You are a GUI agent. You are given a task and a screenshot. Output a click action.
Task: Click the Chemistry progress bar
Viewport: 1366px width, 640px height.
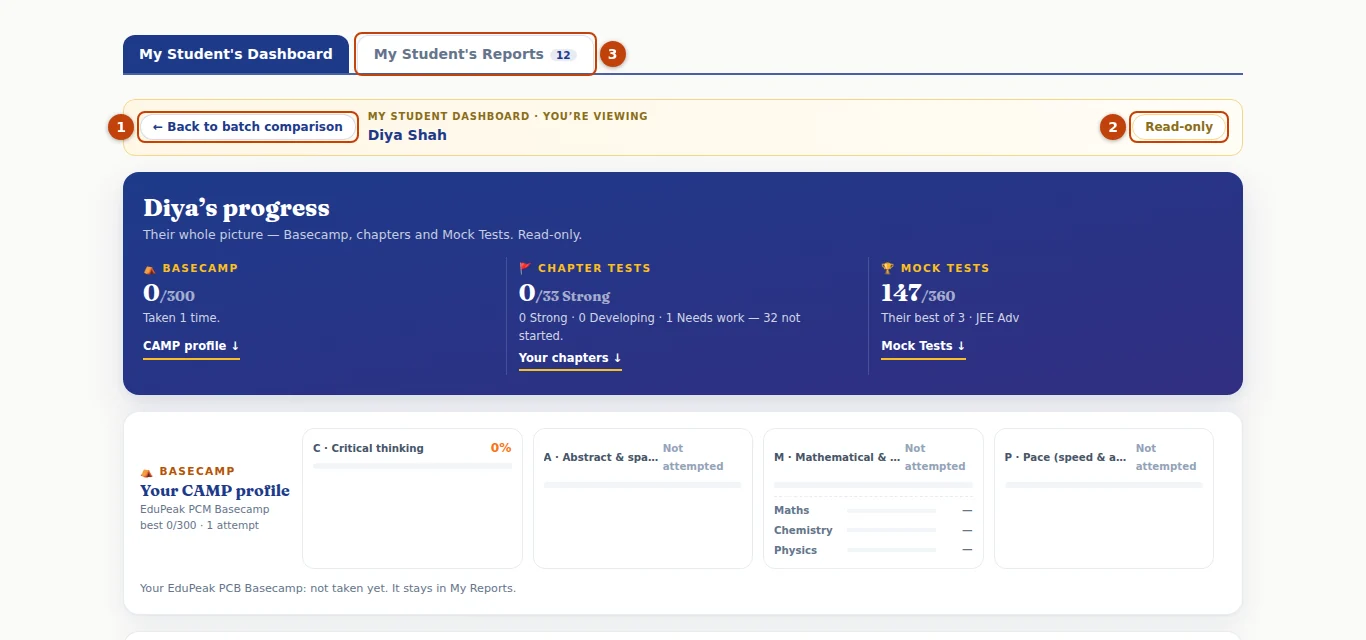[x=891, y=530]
